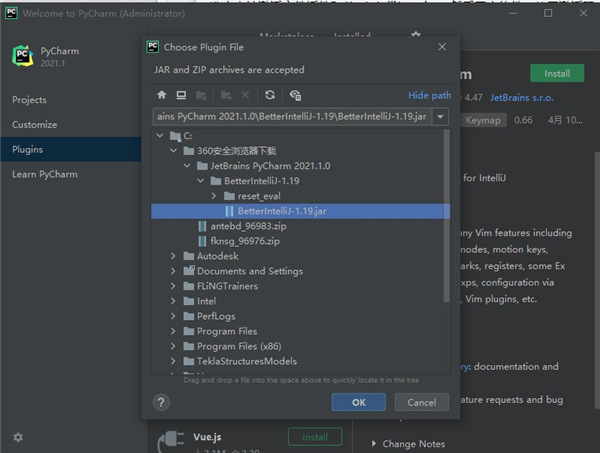Viewport: 600px width, 453px height.
Task: Open the settings gear in the sidebar
Action: pos(18,437)
